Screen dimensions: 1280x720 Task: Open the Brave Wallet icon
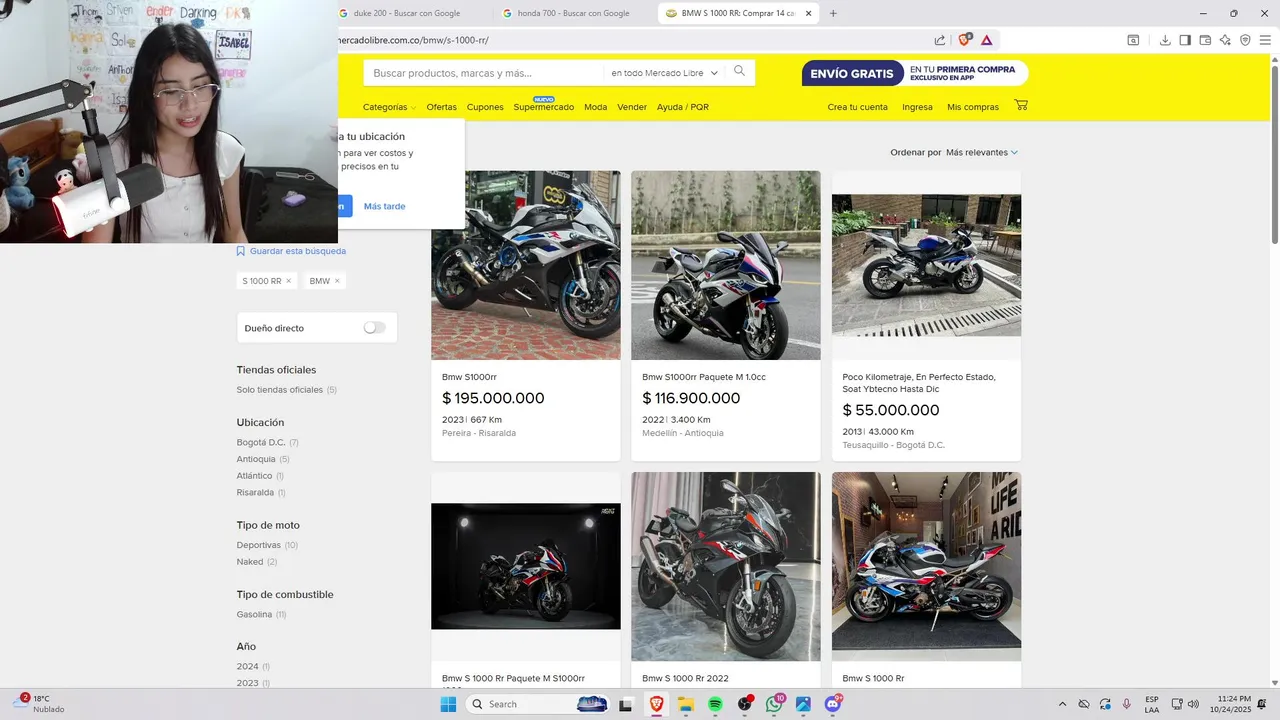[1205, 40]
